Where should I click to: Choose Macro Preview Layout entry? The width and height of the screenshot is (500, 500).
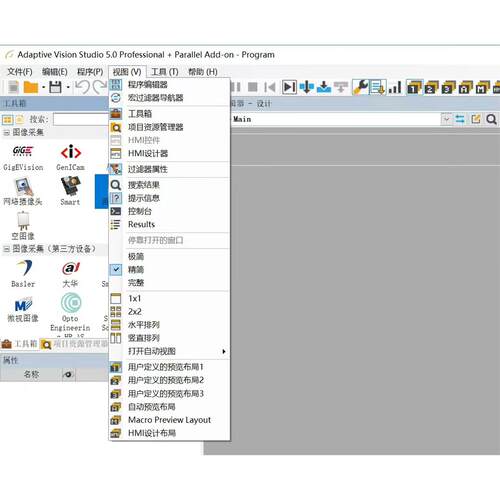(x=169, y=420)
